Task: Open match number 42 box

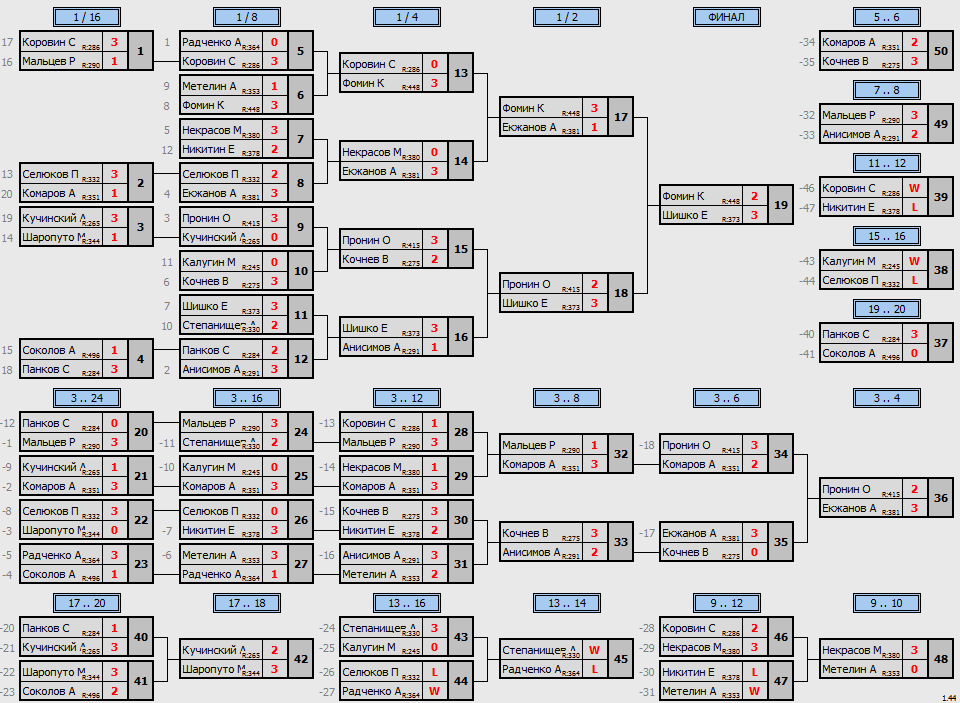Action: click(300, 659)
